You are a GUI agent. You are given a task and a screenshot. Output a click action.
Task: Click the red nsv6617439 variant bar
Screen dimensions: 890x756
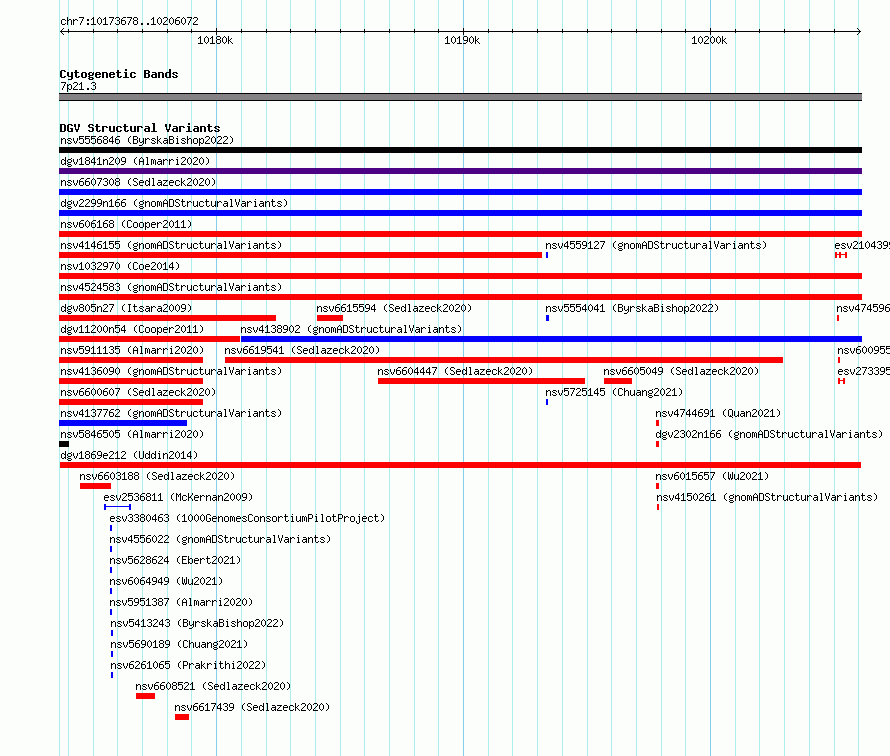tap(182, 717)
